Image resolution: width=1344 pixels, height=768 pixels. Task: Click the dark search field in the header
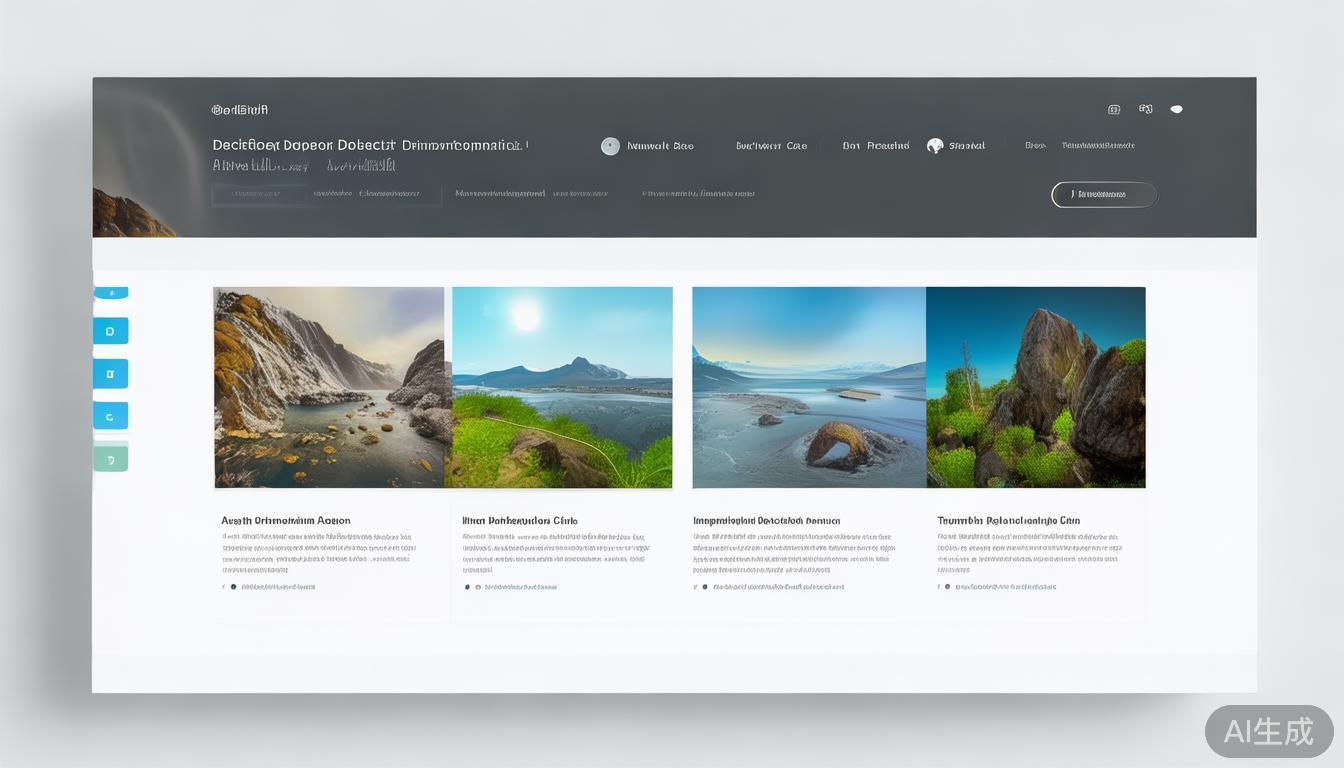259,194
